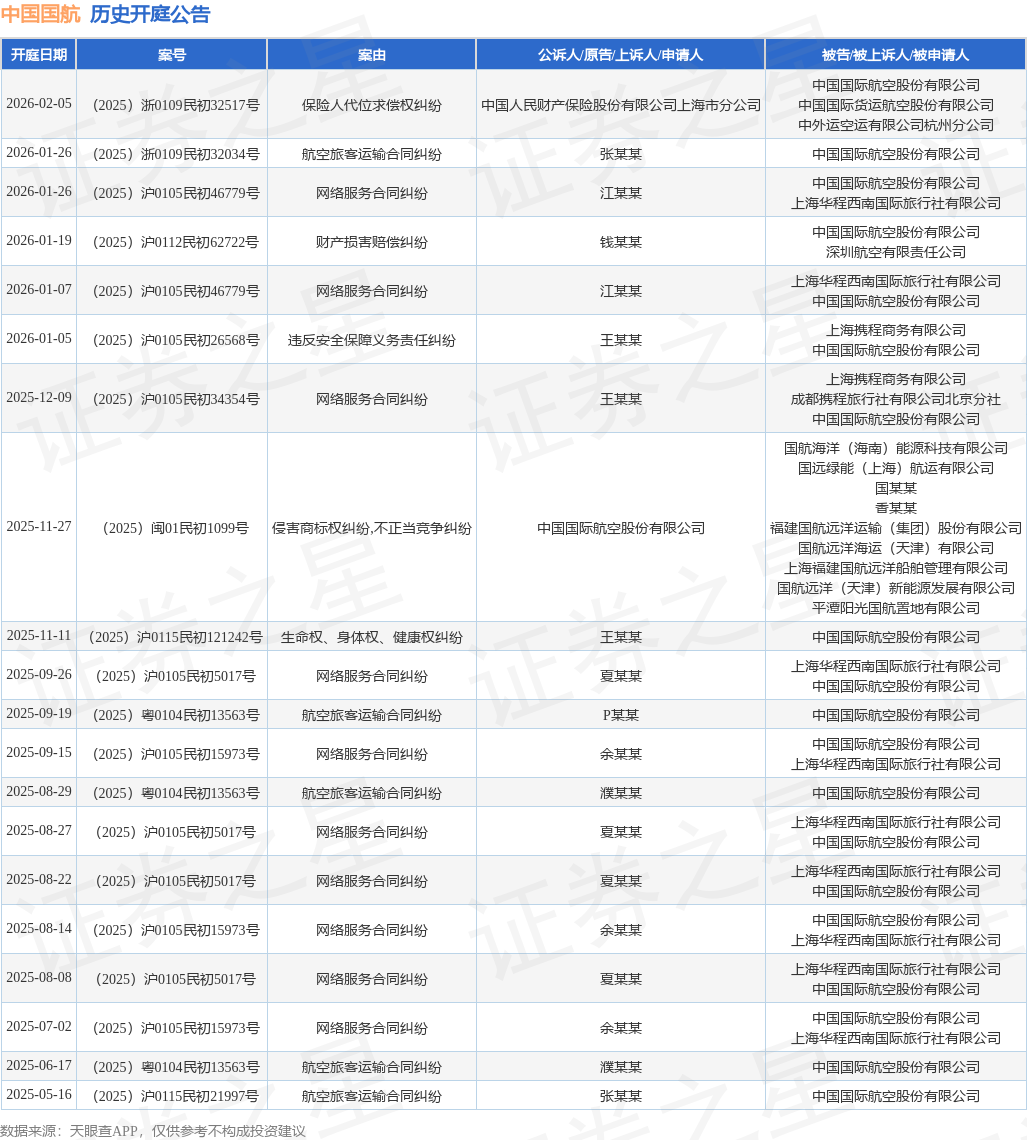Screen dimensions: 1027x1140
Task: Click the 开庭日期 column header
Action: coord(39,55)
